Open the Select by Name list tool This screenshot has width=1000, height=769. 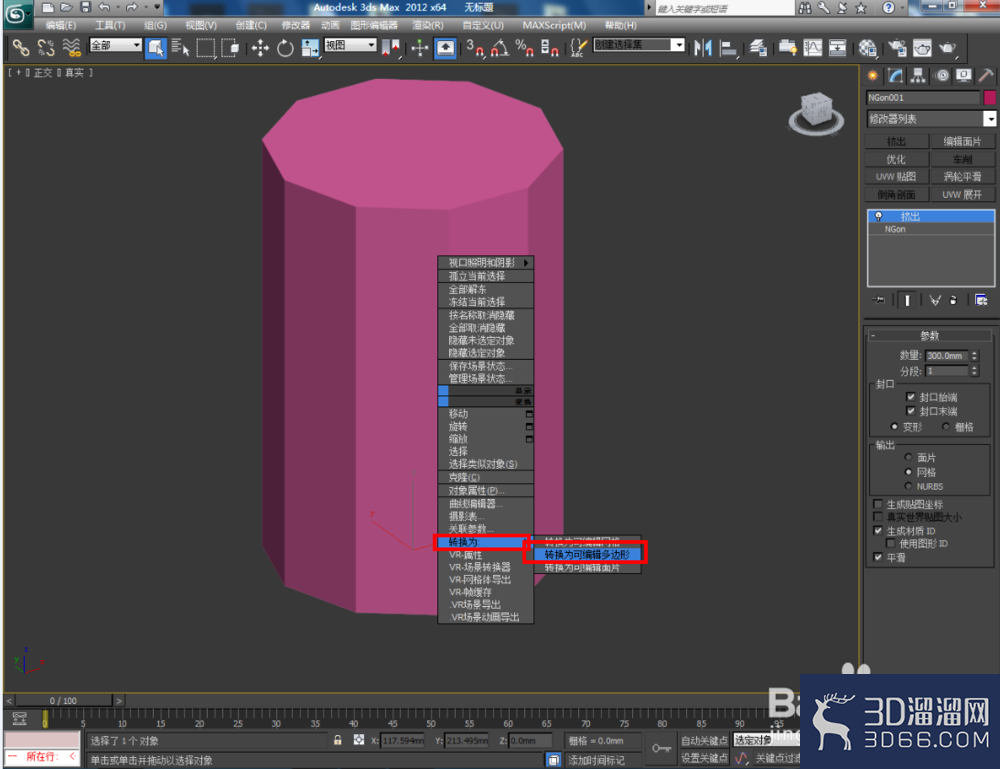pos(180,48)
